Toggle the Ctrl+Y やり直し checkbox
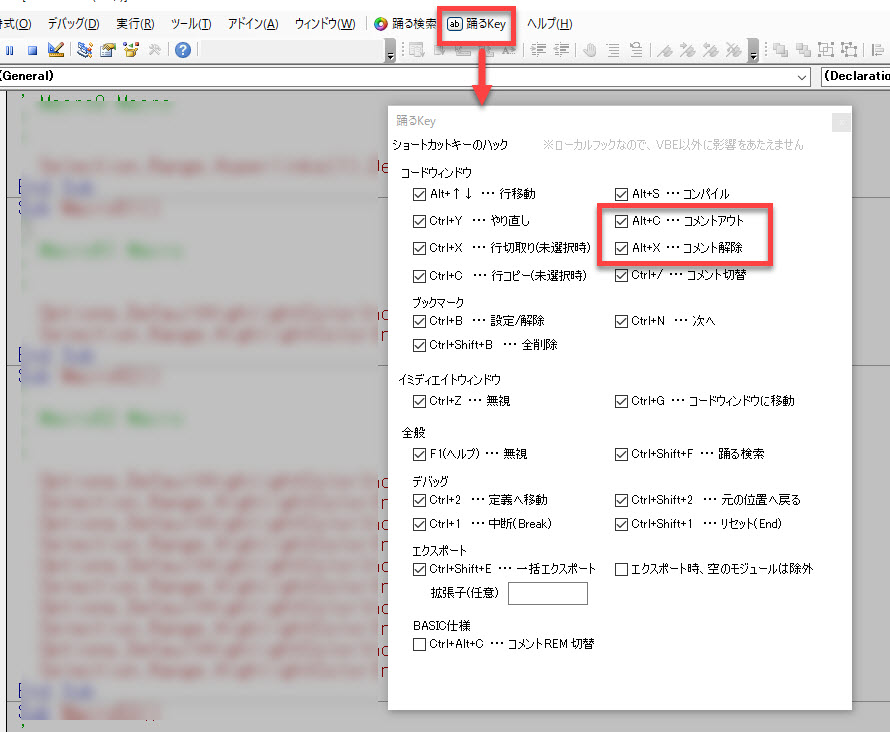 [x=419, y=220]
